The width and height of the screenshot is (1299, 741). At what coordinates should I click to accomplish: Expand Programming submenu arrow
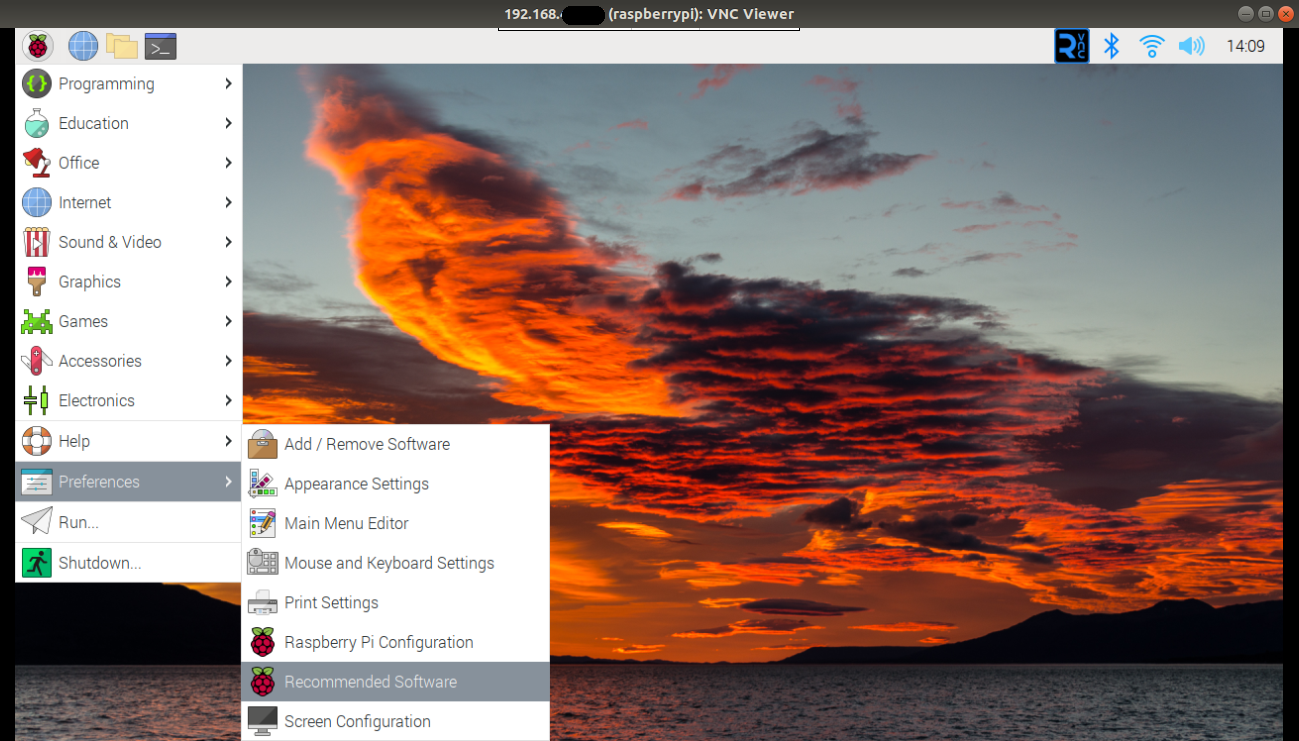click(x=228, y=84)
